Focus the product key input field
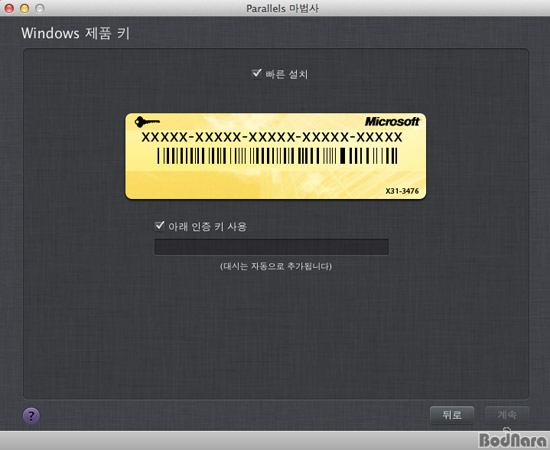 (x=271, y=247)
